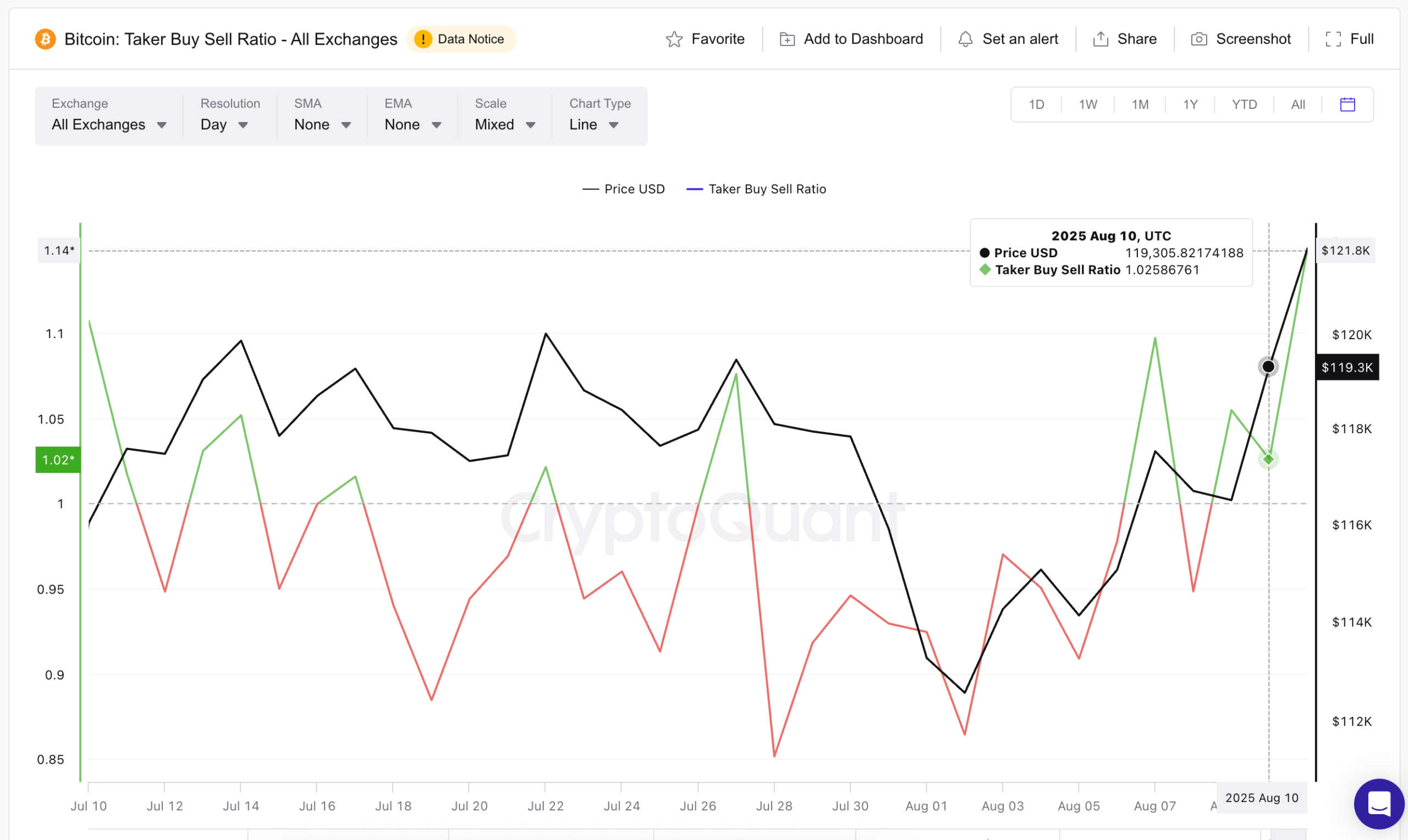Open the Scale Mixed dropdown

pyautogui.click(x=504, y=125)
